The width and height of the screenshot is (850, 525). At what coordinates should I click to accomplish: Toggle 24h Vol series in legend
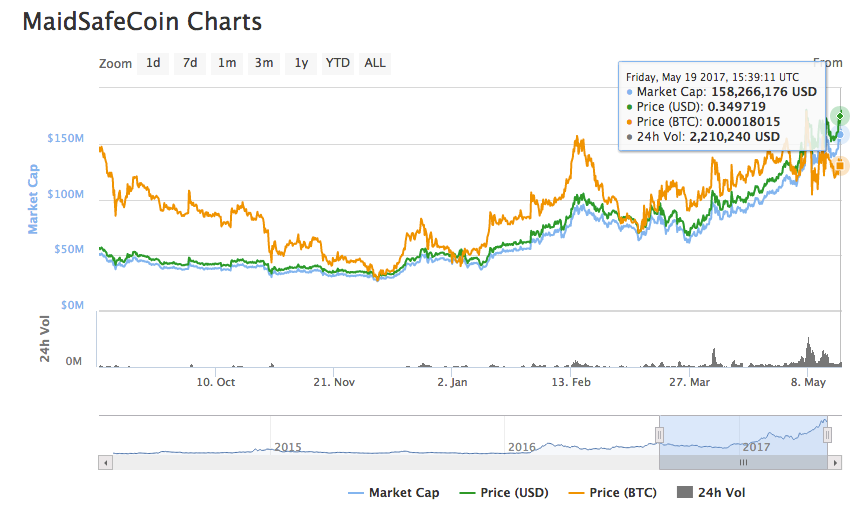pyautogui.click(x=711, y=492)
